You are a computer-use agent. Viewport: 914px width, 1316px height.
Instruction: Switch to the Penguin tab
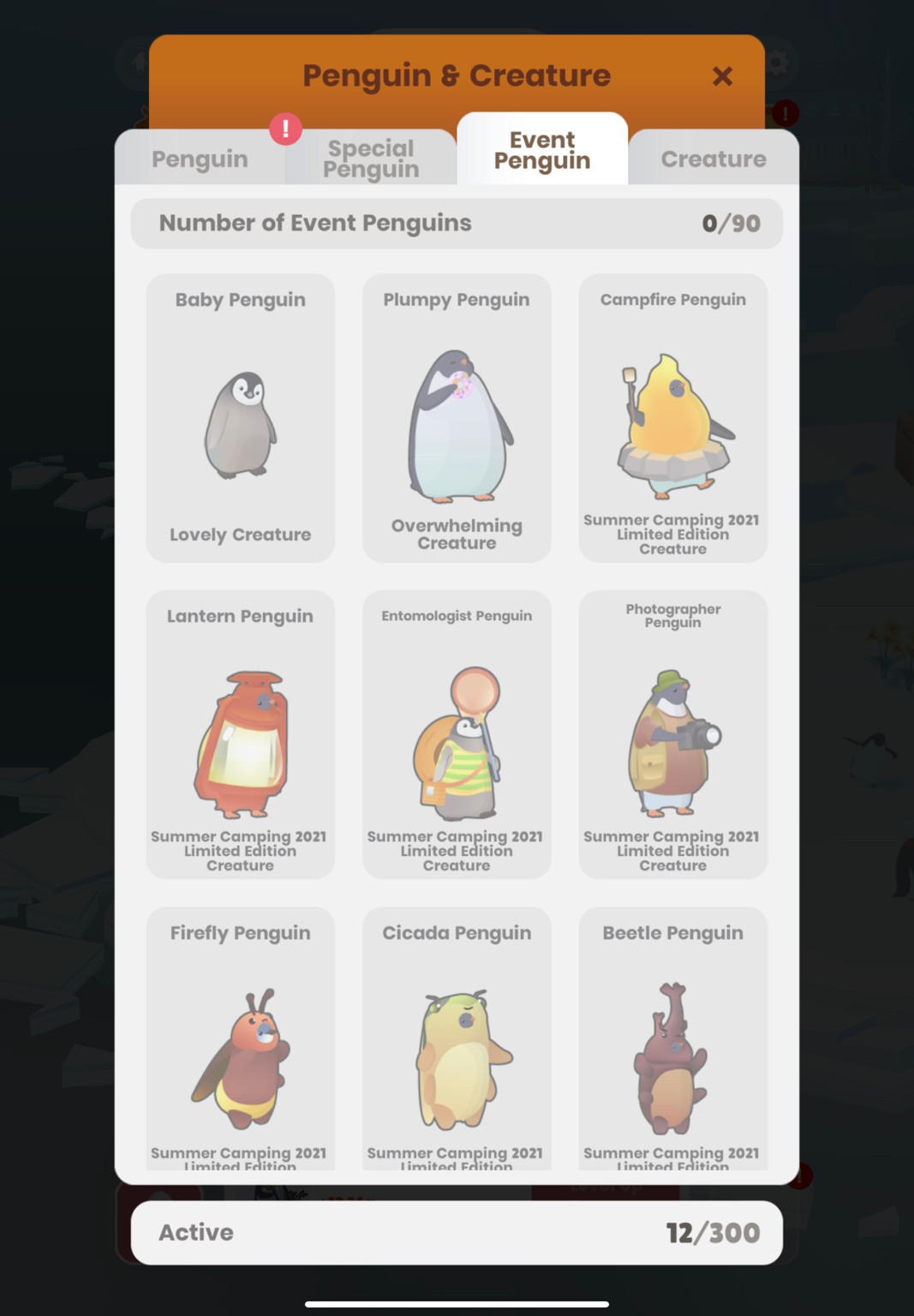click(x=200, y=159)
